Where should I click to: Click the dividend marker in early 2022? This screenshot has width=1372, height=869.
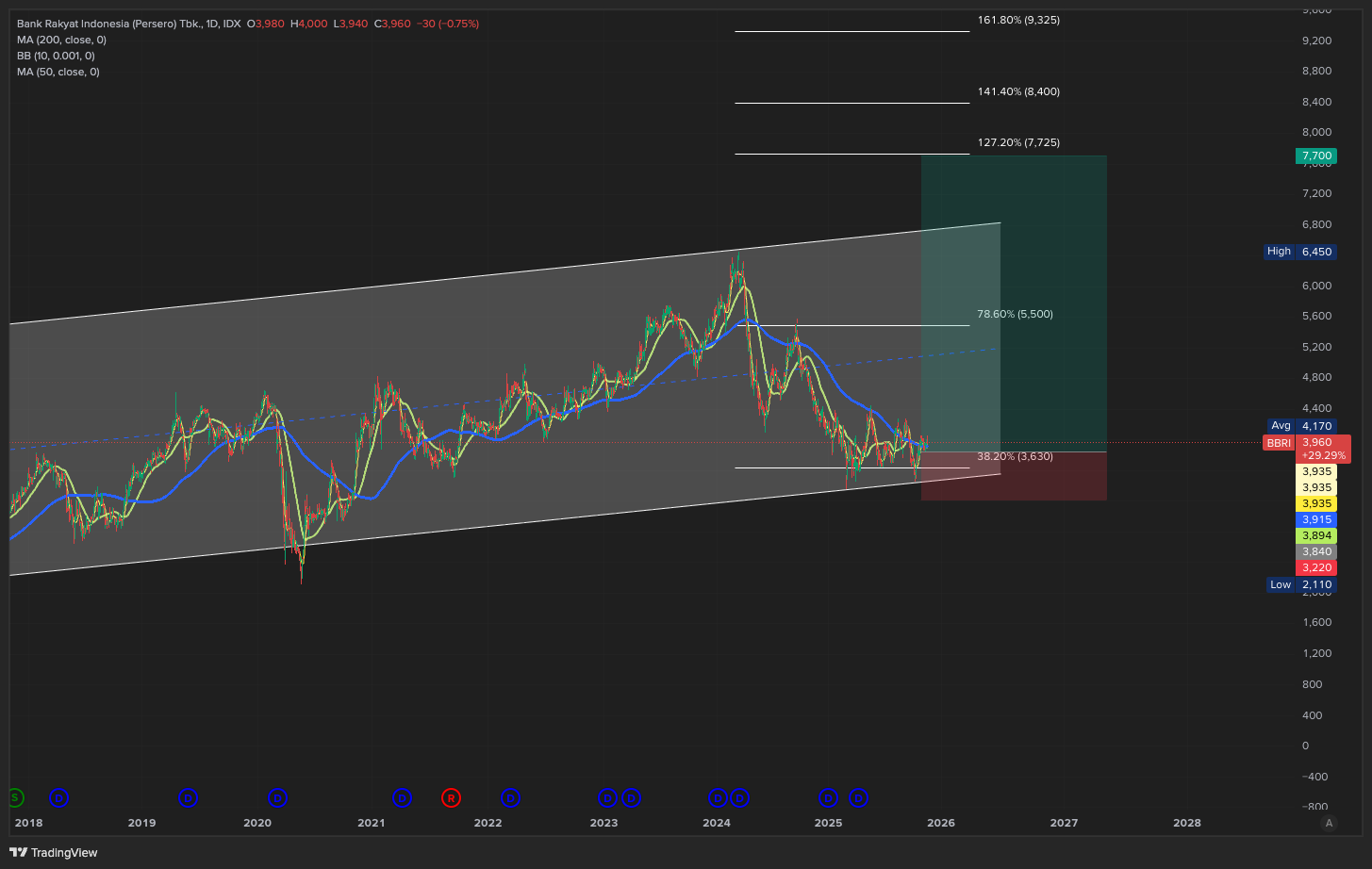511,798
